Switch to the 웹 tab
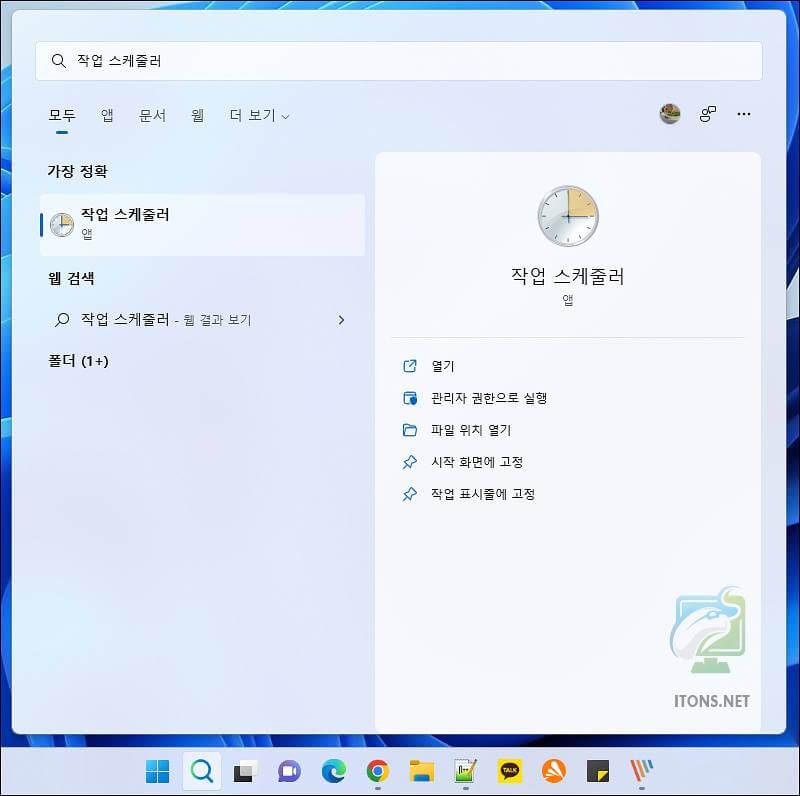The width and height of the screenshot is (800, 796). point(197,115)
